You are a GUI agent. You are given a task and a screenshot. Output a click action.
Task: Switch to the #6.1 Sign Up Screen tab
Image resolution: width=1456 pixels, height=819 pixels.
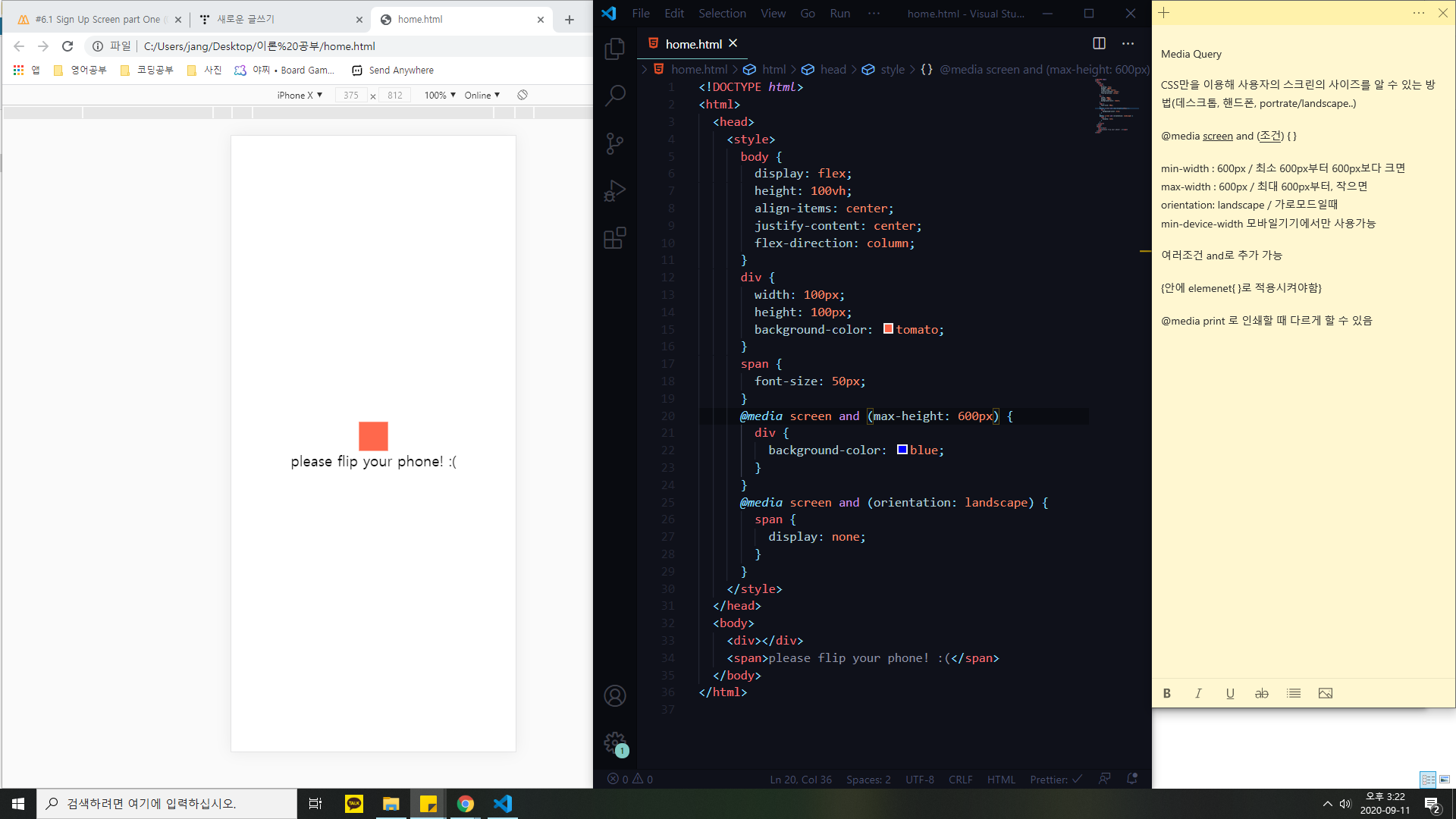(x=97, y=20)
